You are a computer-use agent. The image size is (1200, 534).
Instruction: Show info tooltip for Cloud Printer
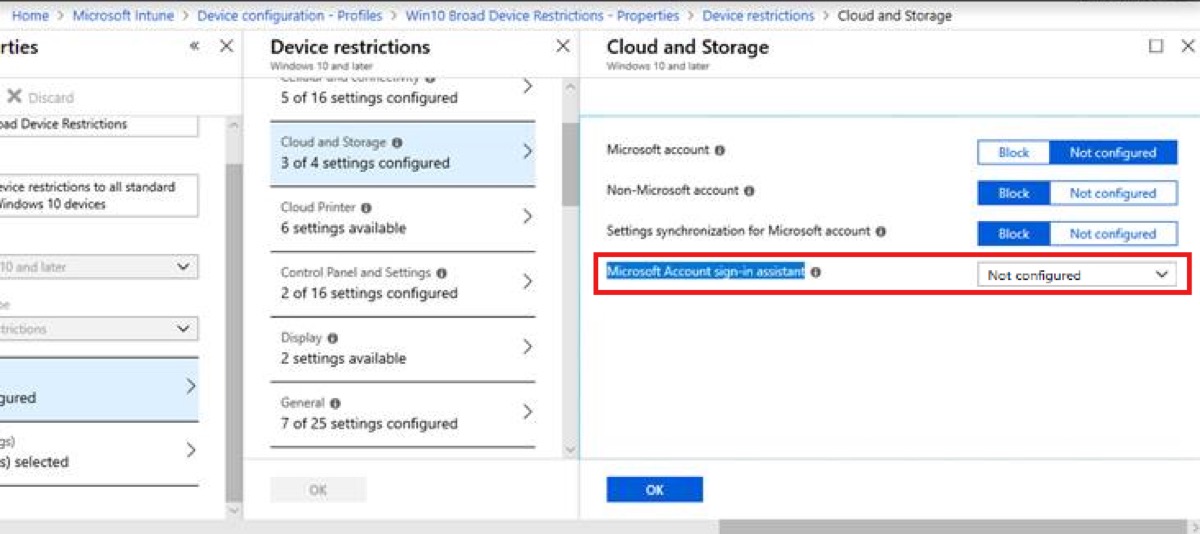(366, 208)
